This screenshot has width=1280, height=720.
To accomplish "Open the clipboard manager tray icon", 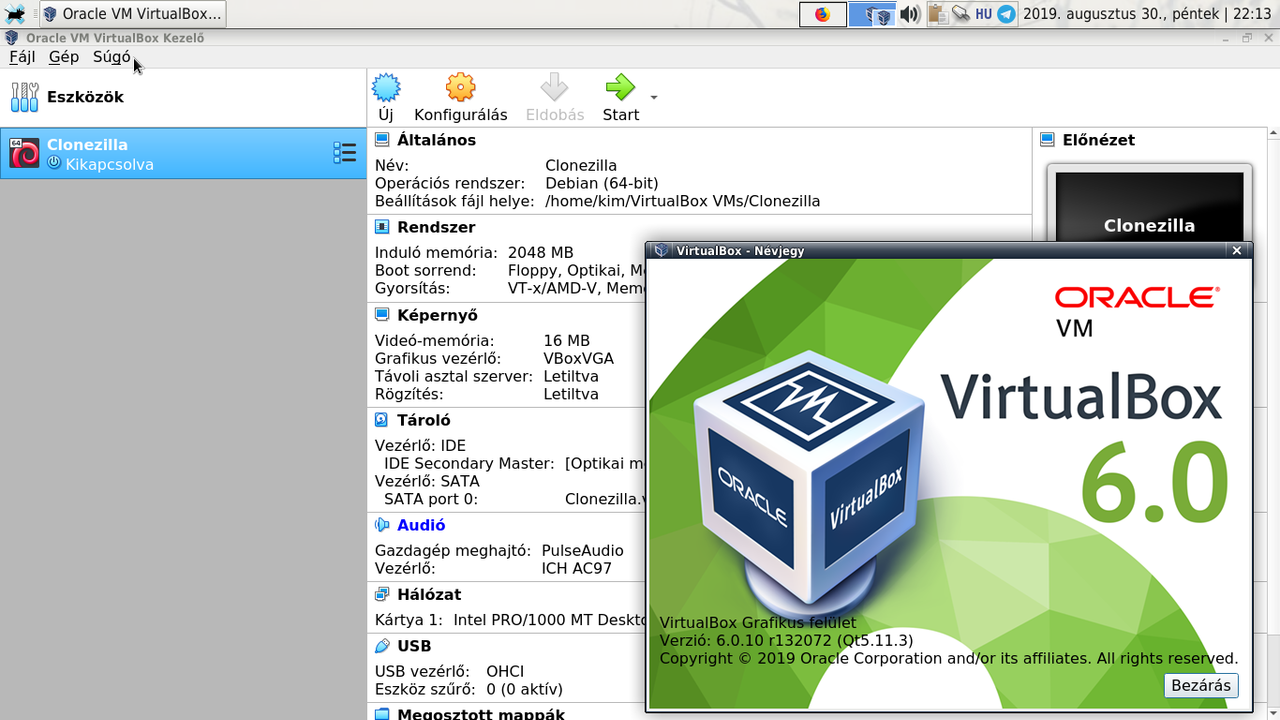I will (937, 14).
